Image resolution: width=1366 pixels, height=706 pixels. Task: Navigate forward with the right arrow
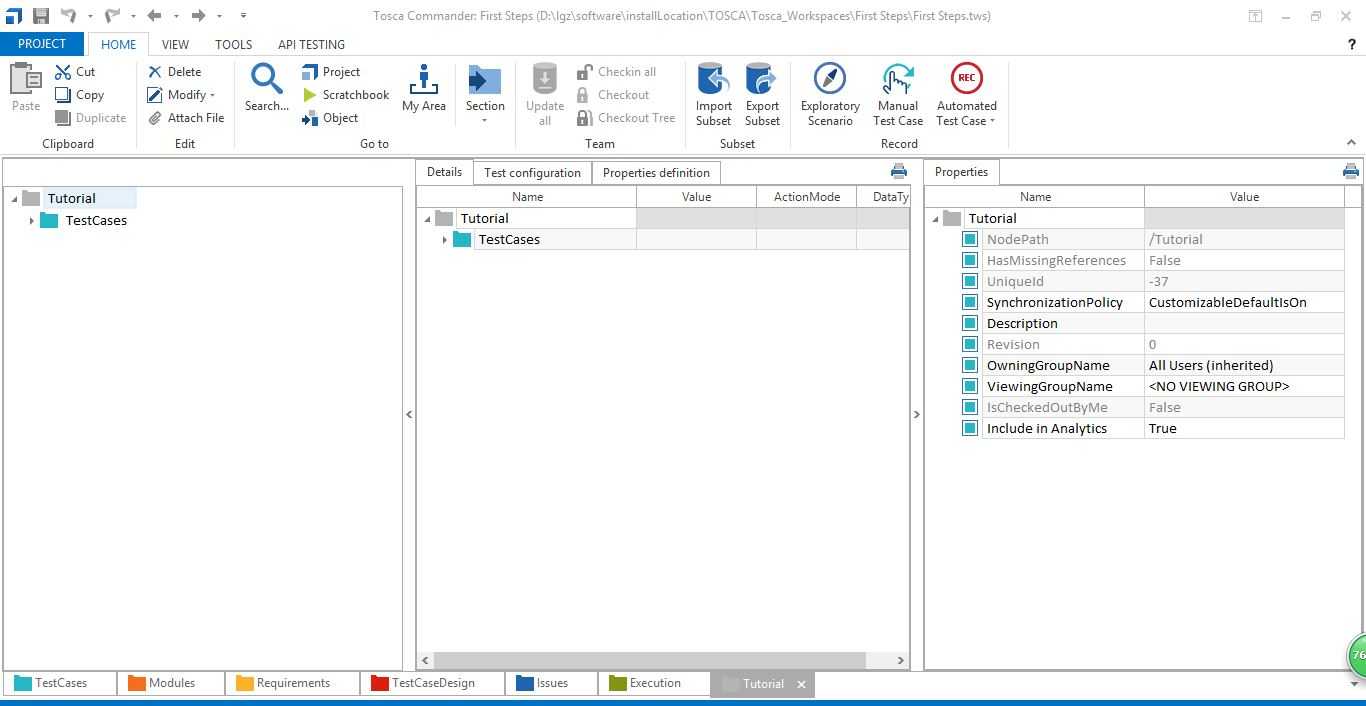[198, 15]
